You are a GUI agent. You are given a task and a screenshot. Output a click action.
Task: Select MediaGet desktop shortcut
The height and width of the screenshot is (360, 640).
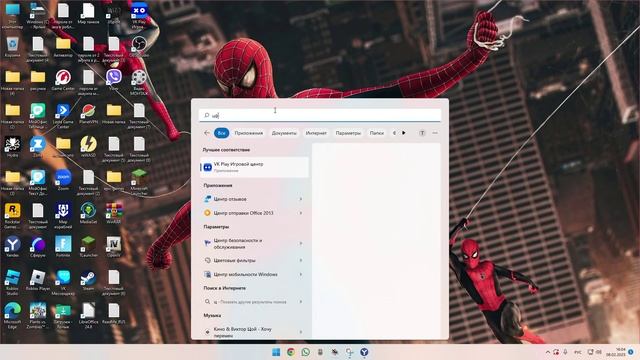tap(88, 213)
